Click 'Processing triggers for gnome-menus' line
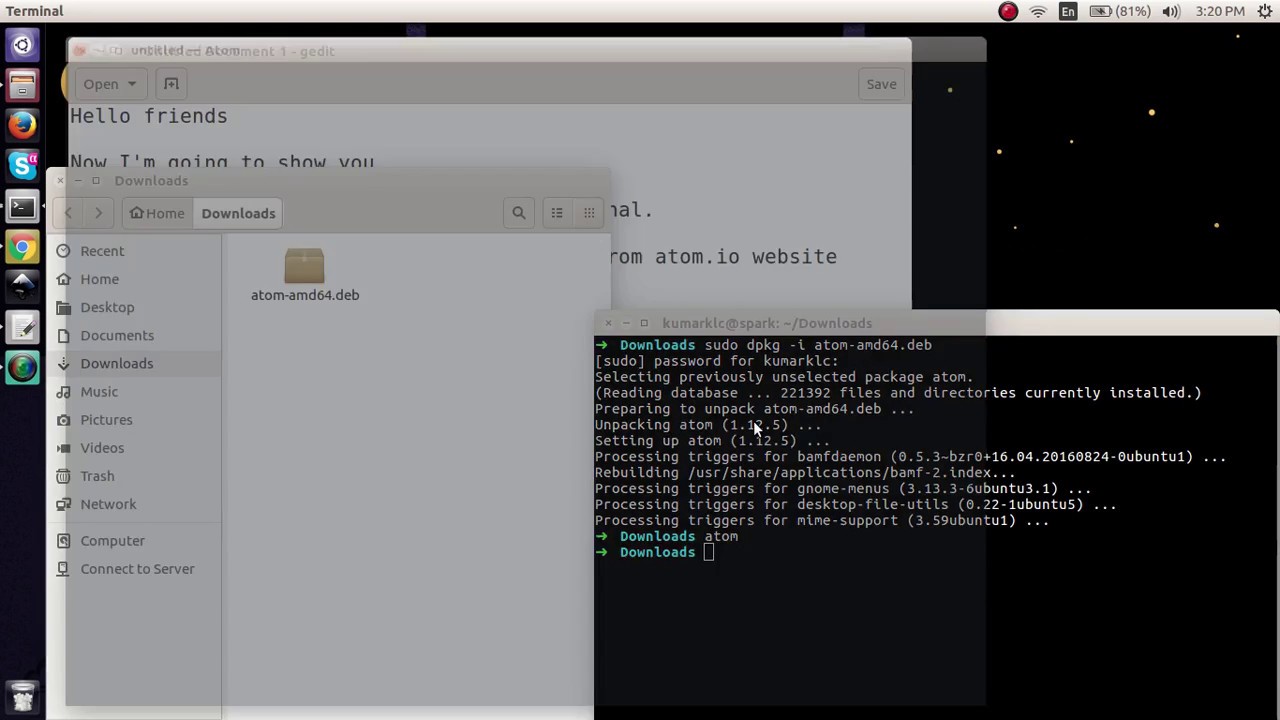The image size is (1280, 720). click(843, 489)
